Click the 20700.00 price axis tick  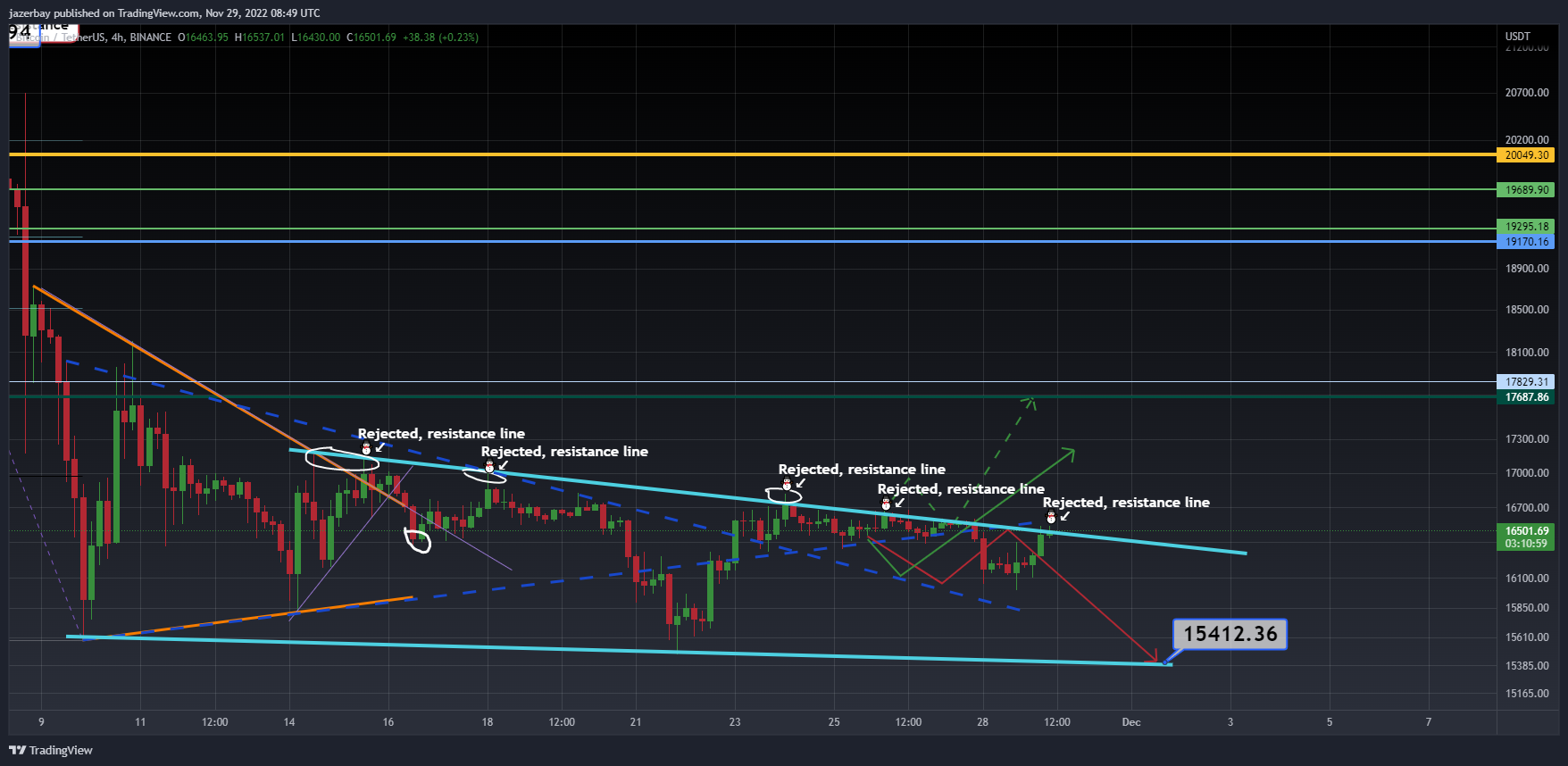(x=1527, y=93)
